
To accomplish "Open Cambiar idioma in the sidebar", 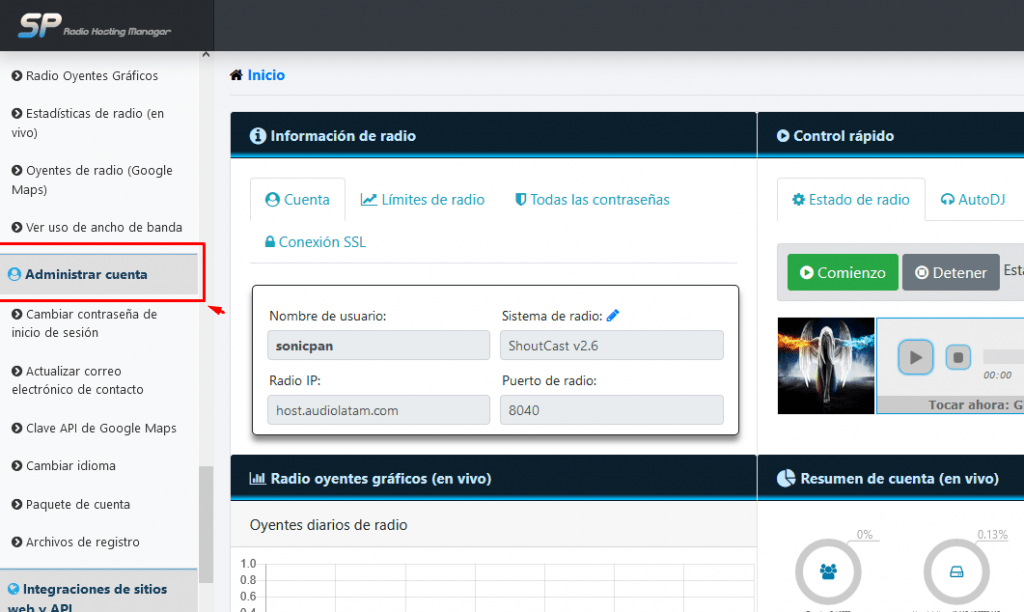I will [x=70, y=466].
